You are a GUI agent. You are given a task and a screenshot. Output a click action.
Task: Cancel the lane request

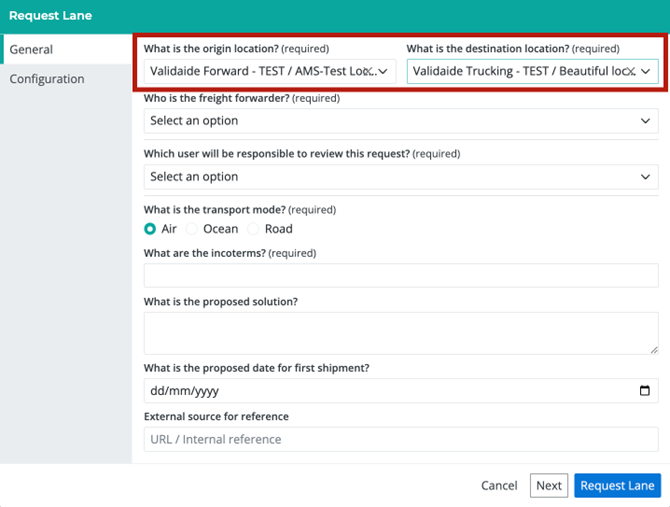pyautogui.click(x=499, y=486)
